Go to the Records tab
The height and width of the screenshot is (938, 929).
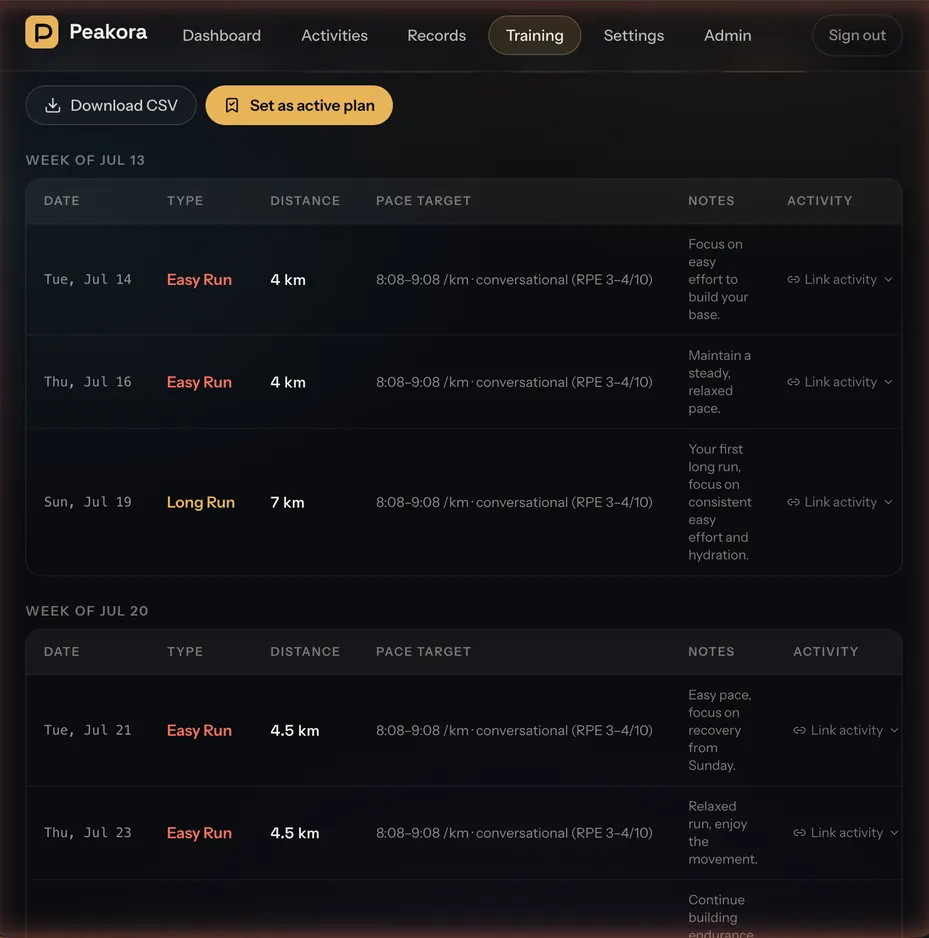[x=437, y=35]
